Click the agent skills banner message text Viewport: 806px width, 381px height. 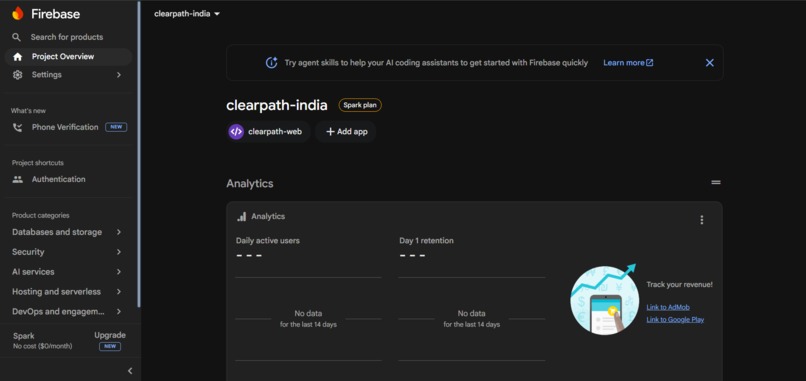click(436, 63)
